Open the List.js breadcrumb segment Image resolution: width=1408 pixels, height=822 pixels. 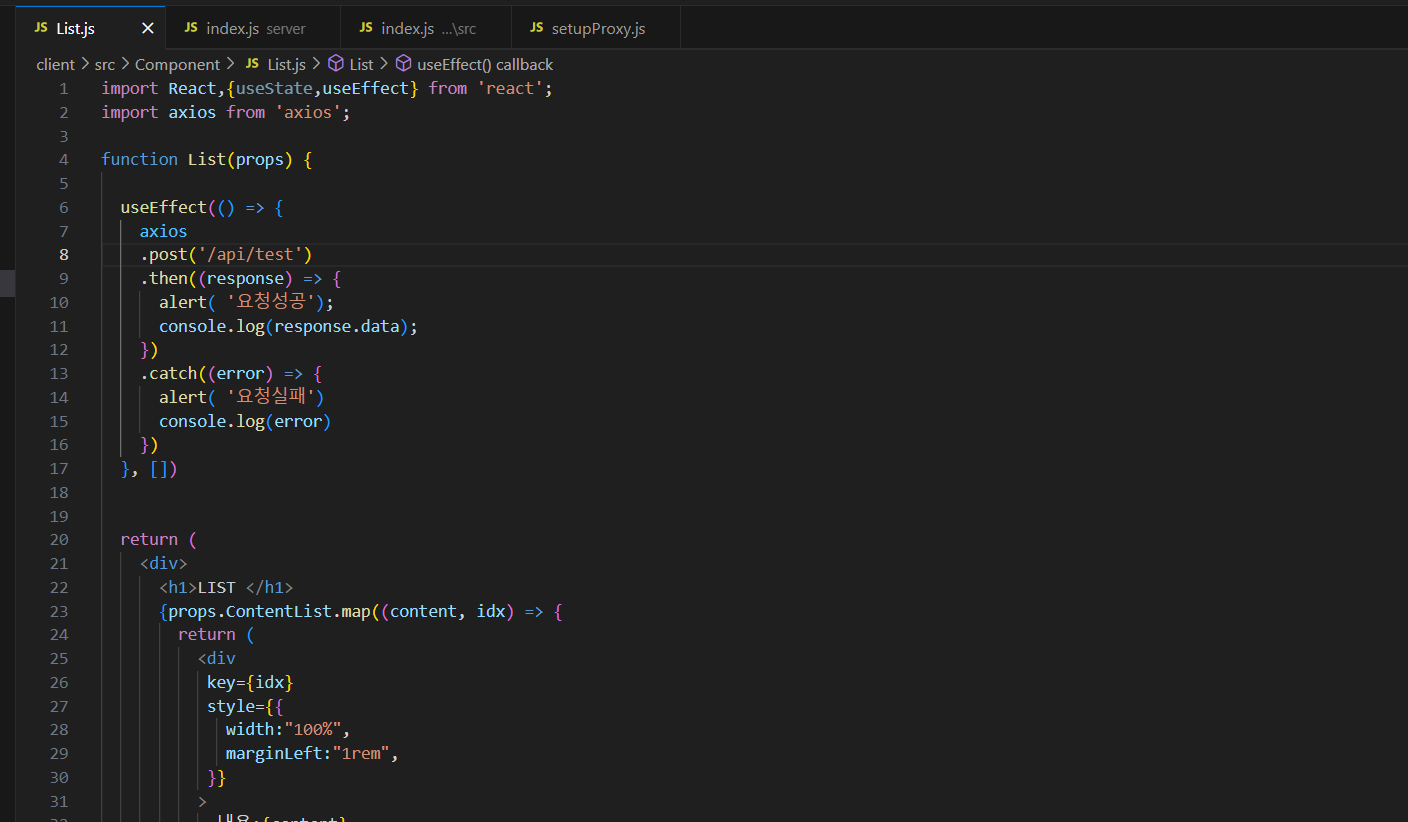click(x=286, y=64)
